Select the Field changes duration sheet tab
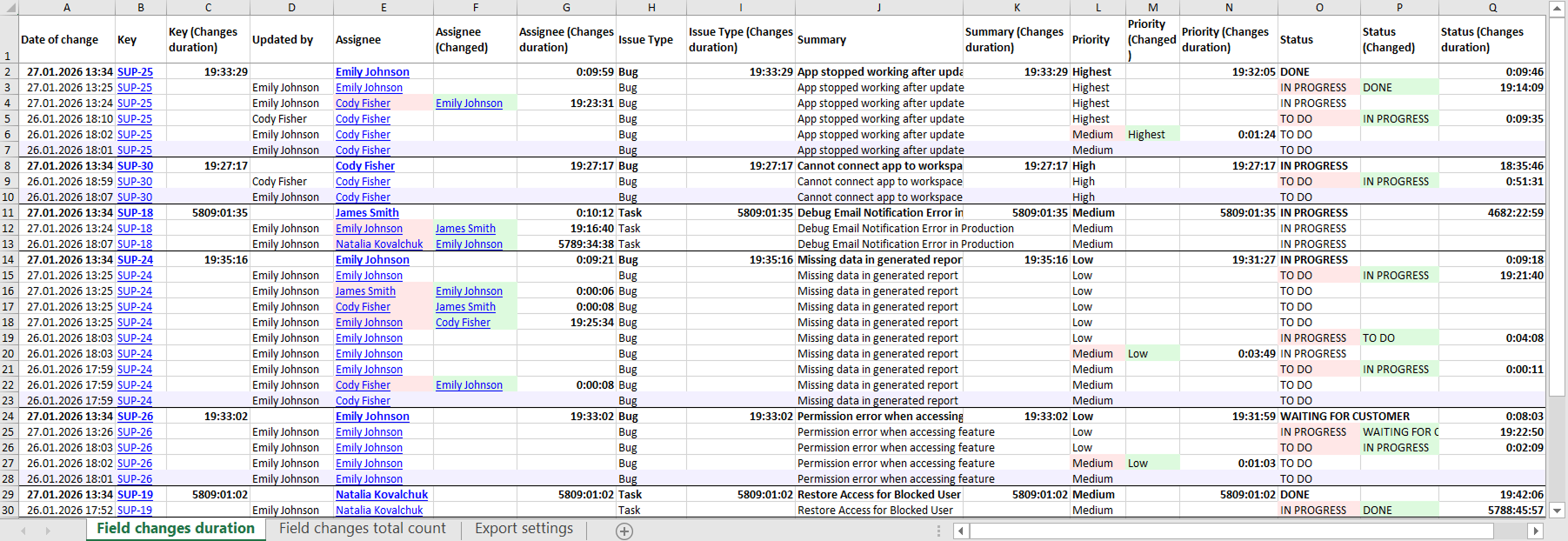Viewport: 1568px width, 541px height. coord(176,529)
